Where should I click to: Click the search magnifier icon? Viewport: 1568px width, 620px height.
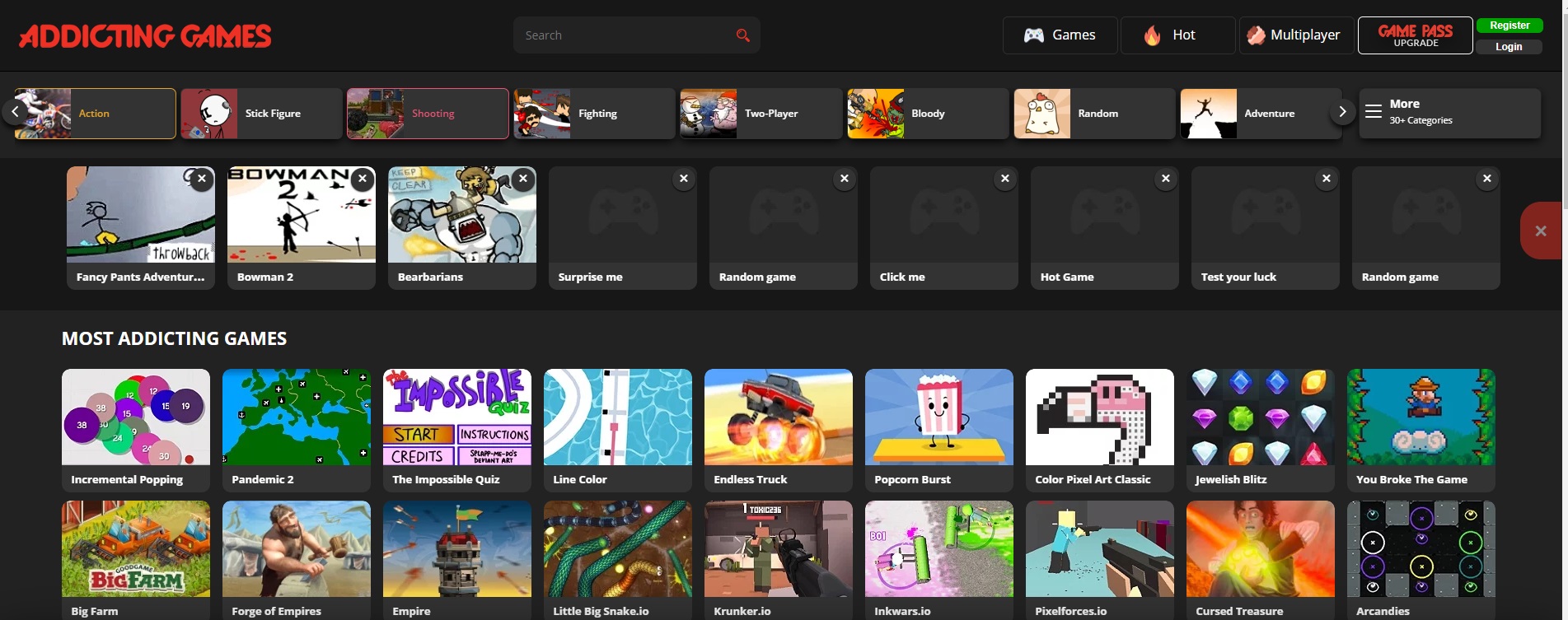point(742,35)
